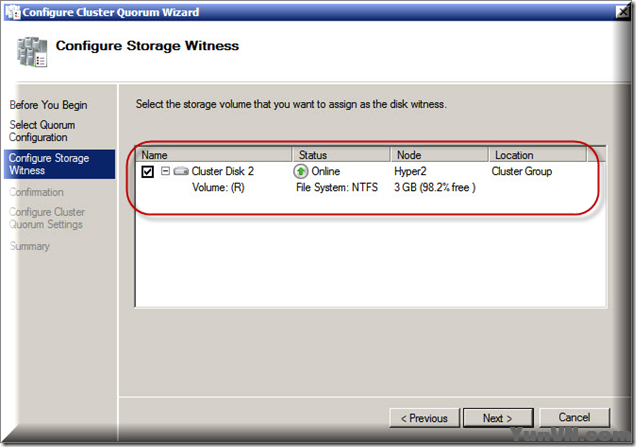Toggle the Cluster Disk 2 checkbox

[148, 172]
